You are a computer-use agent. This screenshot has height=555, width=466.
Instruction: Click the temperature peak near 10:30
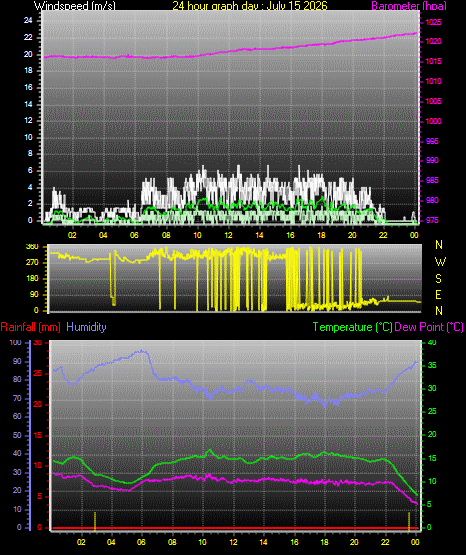tap(209, 450)
